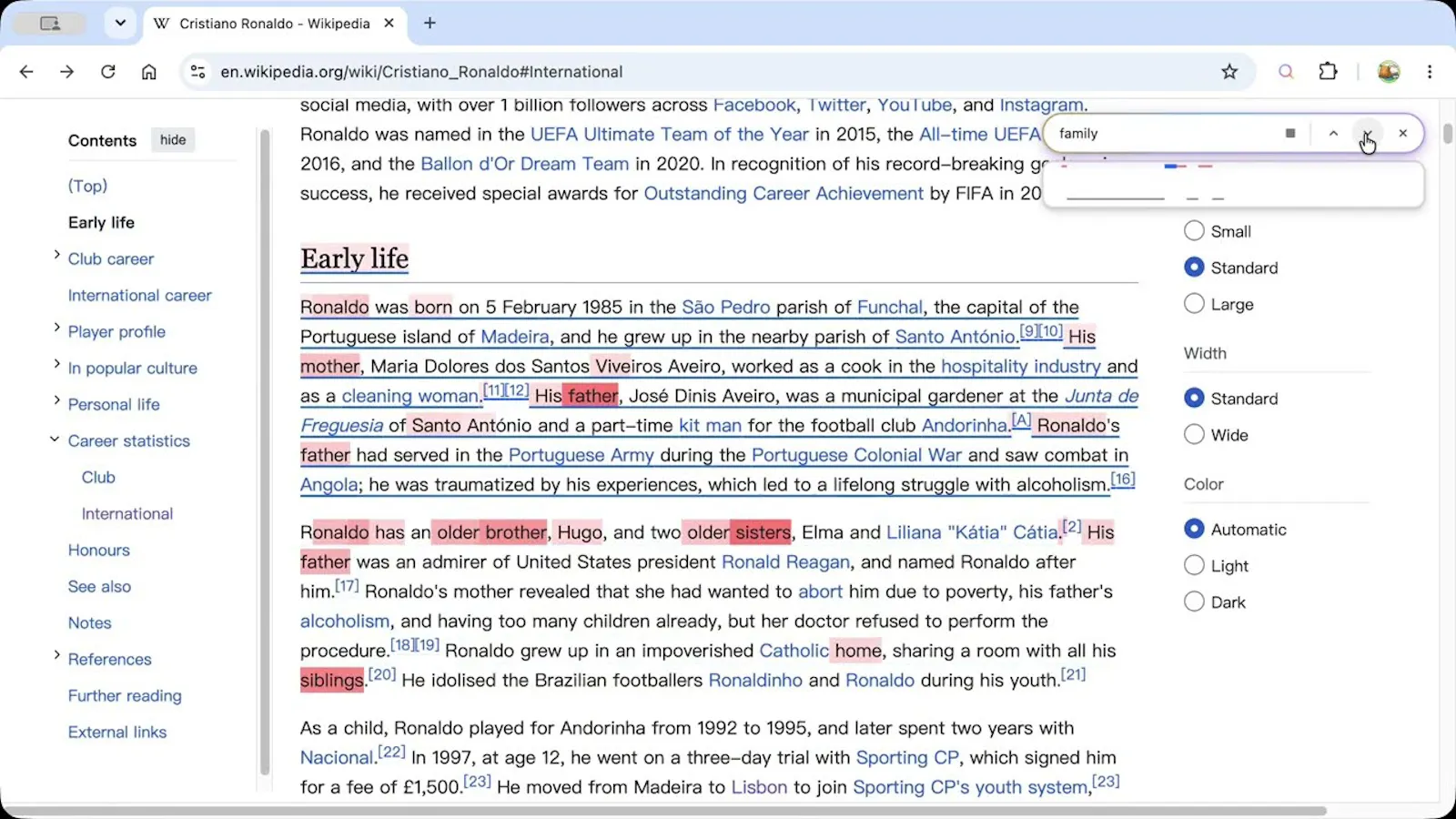Open a new tab with plus icon

point(430,24)
